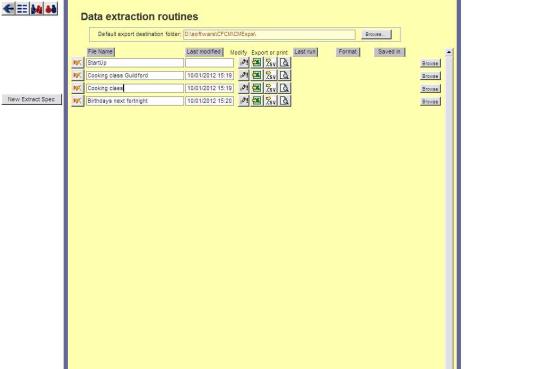Click Browse on the Birthdays next fortnight row

click(x=430, y=102)
